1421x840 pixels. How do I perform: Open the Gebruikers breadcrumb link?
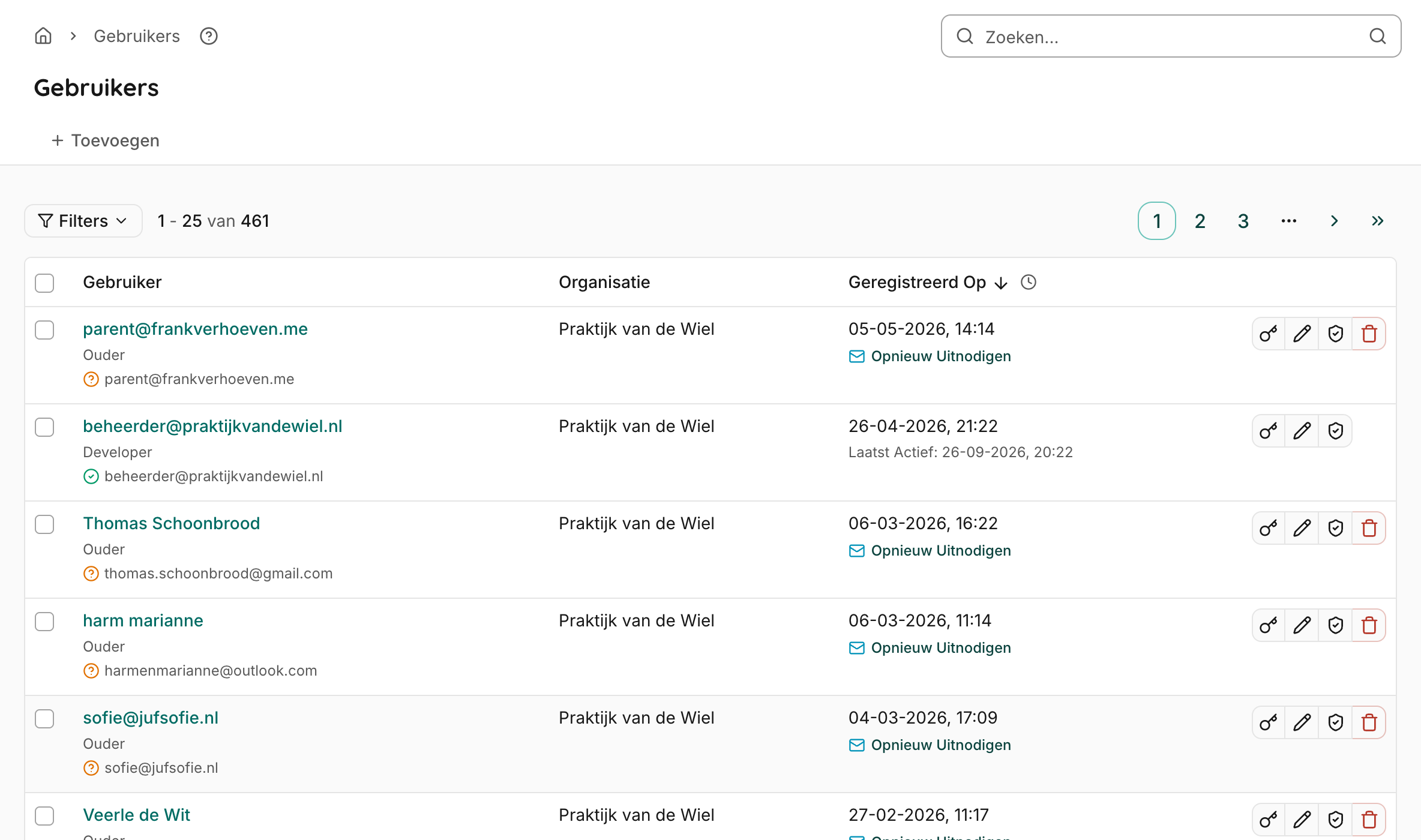click(137, 36)
